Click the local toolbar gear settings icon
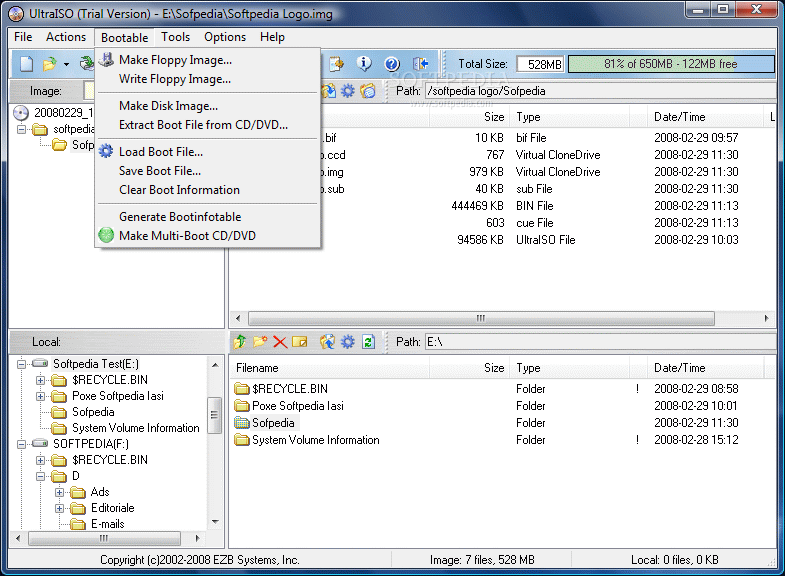Viewport: 785px width, 576px height. 347,342
